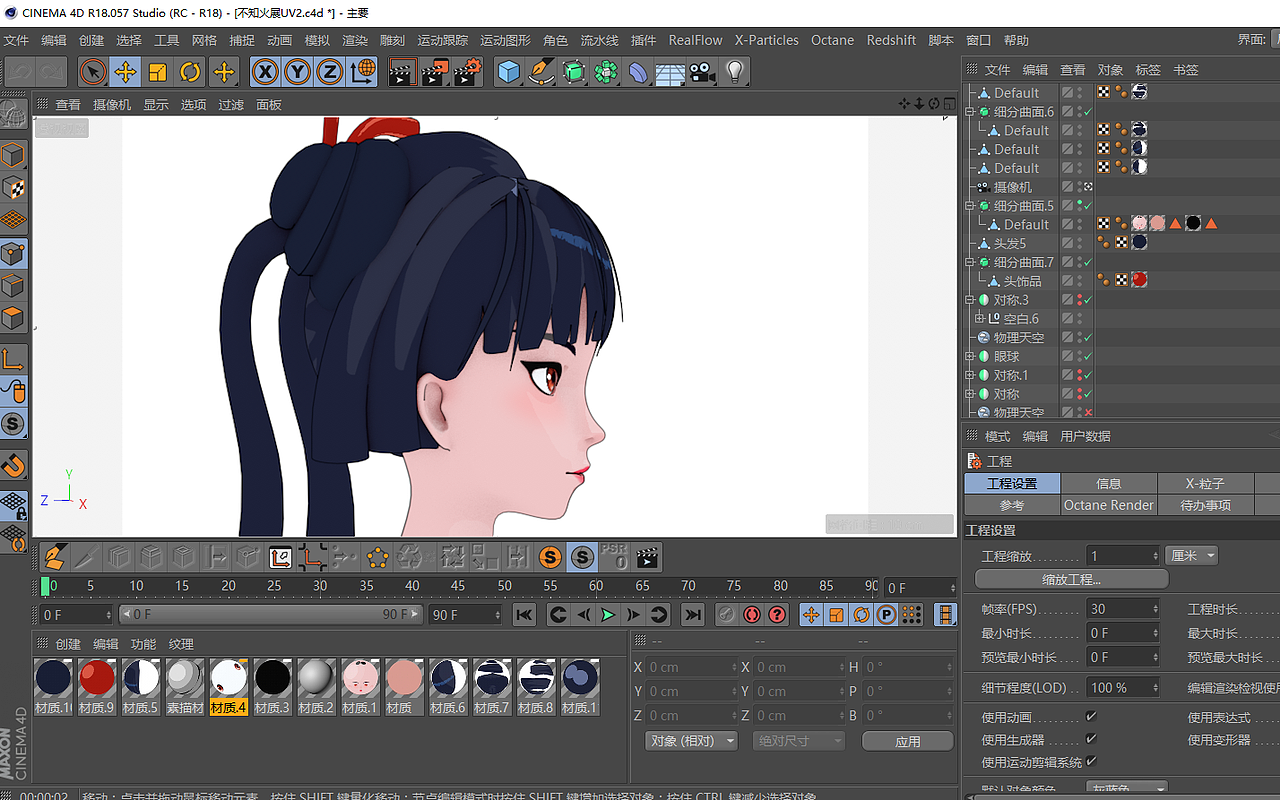This screenshot has height=800, width=1280.
Task: Collapse the 细分曲面.7 hierarchy
Action: (x=969, y=261)
